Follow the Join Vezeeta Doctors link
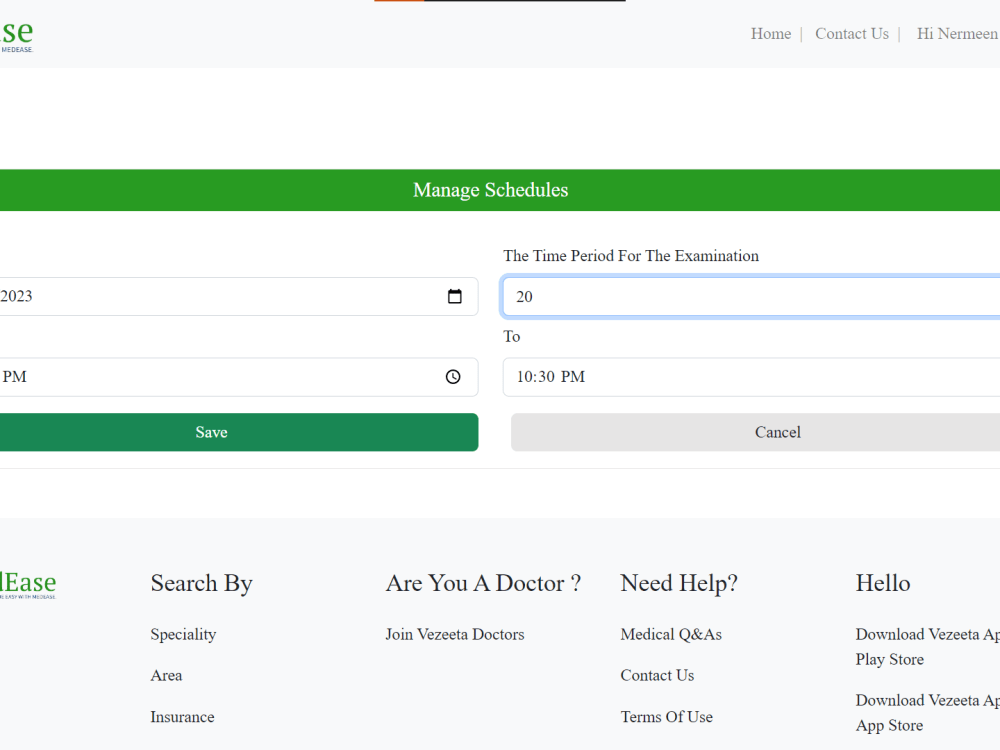The image size is (1000, 750). click(x=455, y=635)
